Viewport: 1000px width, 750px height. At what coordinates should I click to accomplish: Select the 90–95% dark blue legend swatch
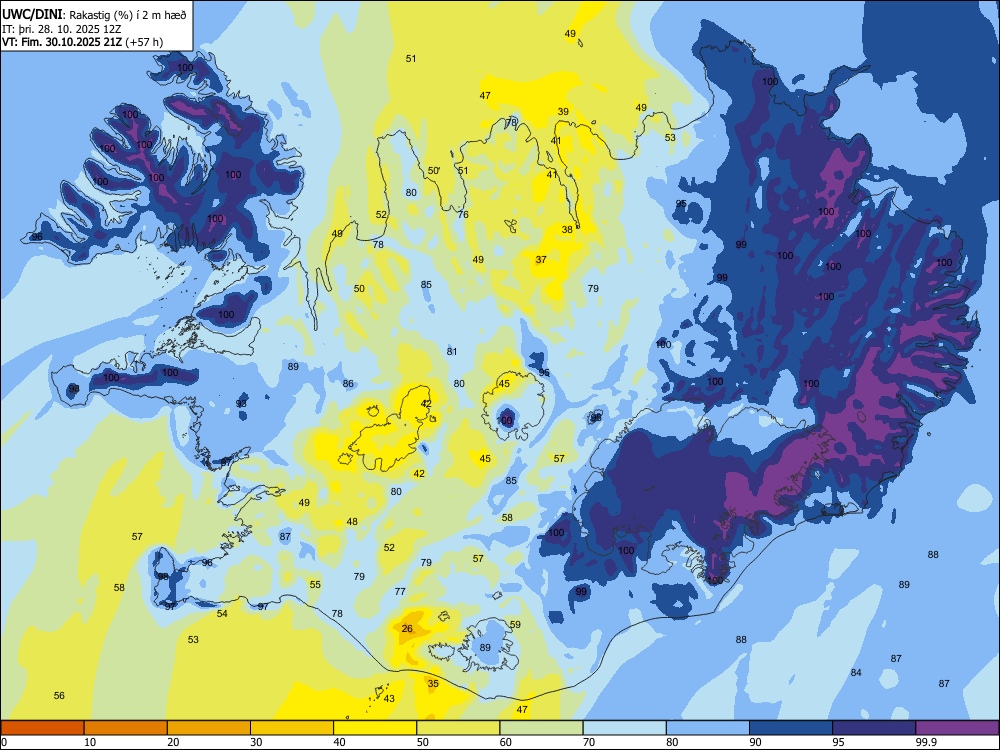[x=791, y=728]
